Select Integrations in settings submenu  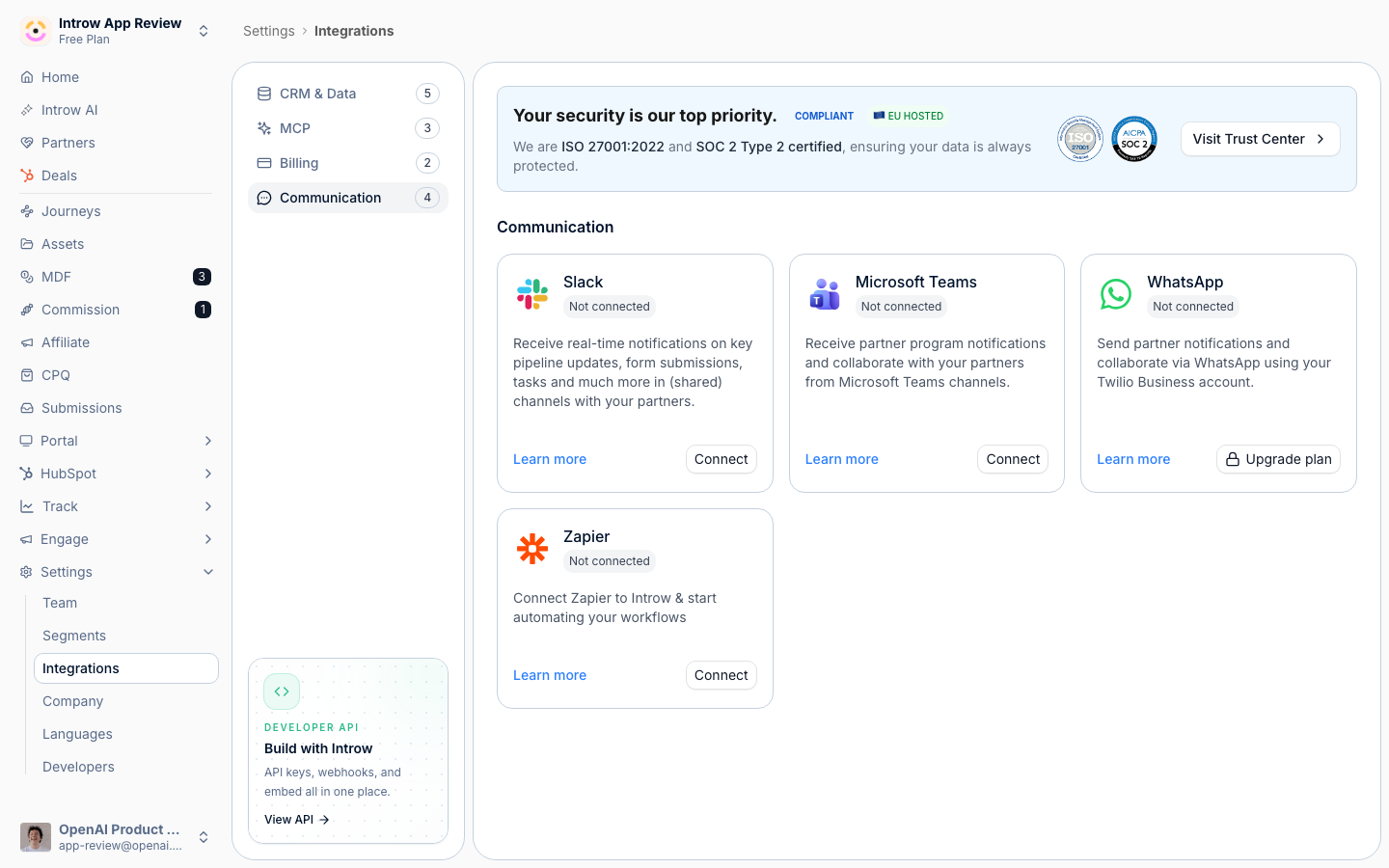[126, 668]
